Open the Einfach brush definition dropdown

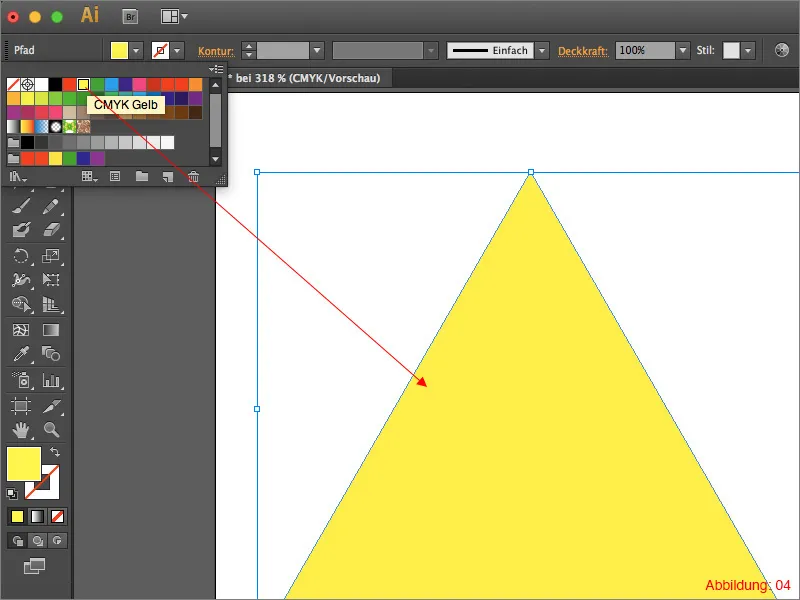(542, 51)
